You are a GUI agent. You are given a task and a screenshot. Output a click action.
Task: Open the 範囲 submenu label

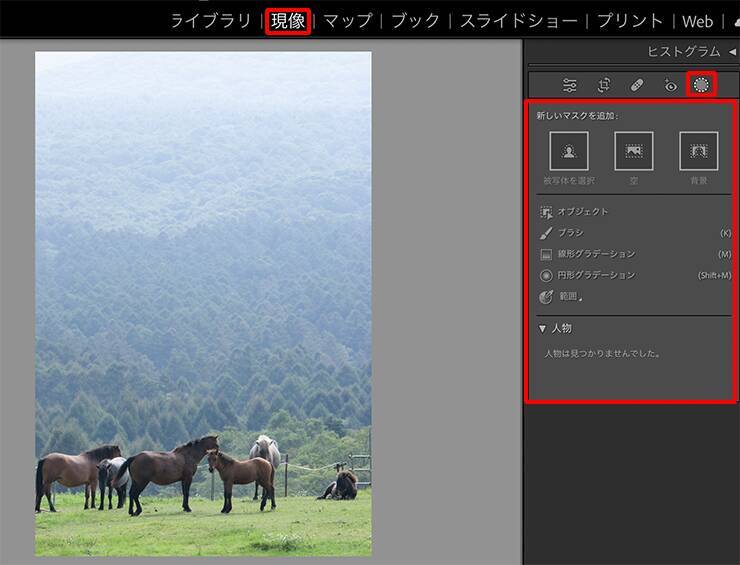[570, 296]
